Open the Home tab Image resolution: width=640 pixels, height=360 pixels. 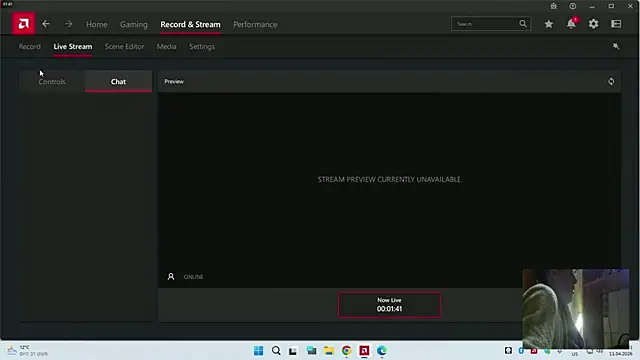click(97, 24)
